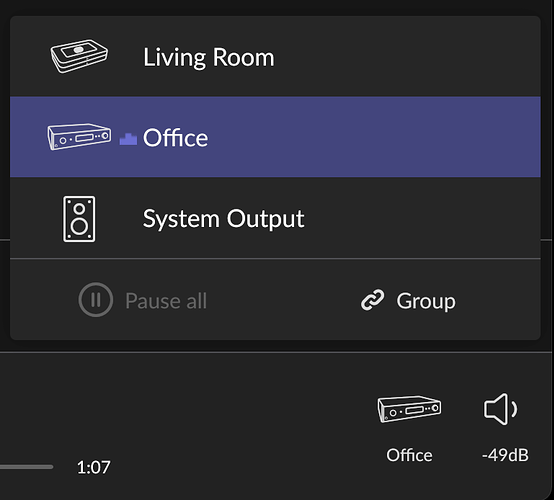Click the Pause all circular pause icon

pyautogui.click(x=96, y=300)
